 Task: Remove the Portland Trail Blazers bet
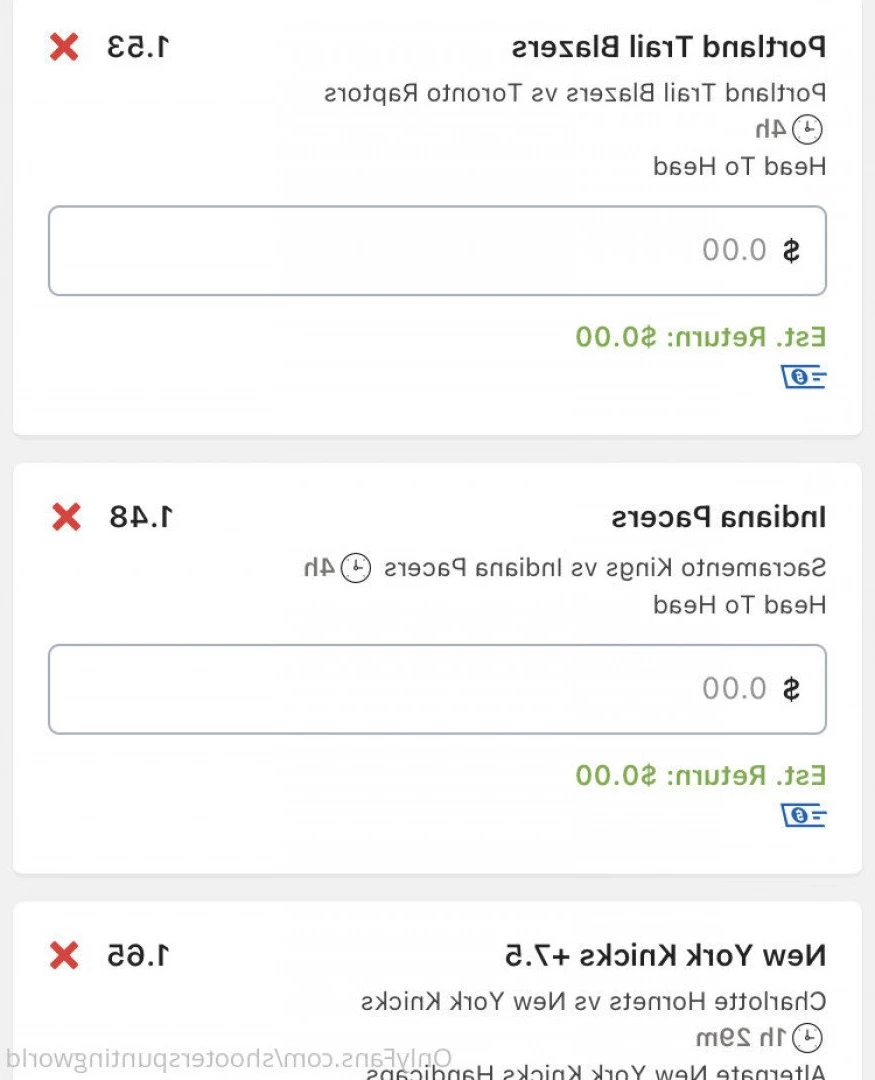[x=64, y=48]
